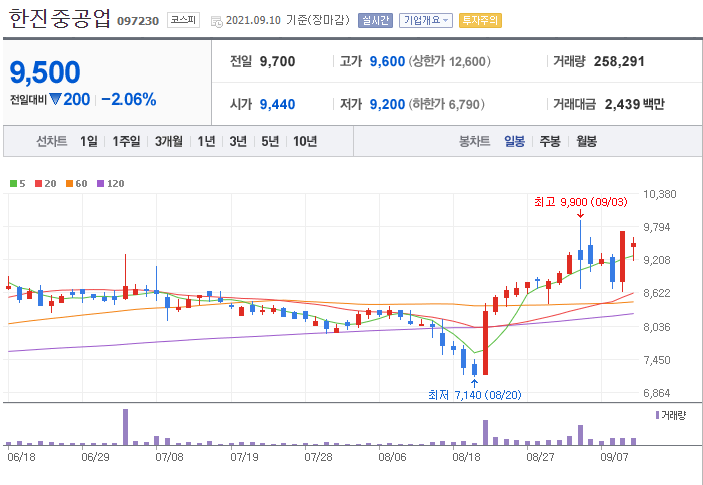Click the 상한가 12,600 text
703x485 pixels.
(450, 61)
